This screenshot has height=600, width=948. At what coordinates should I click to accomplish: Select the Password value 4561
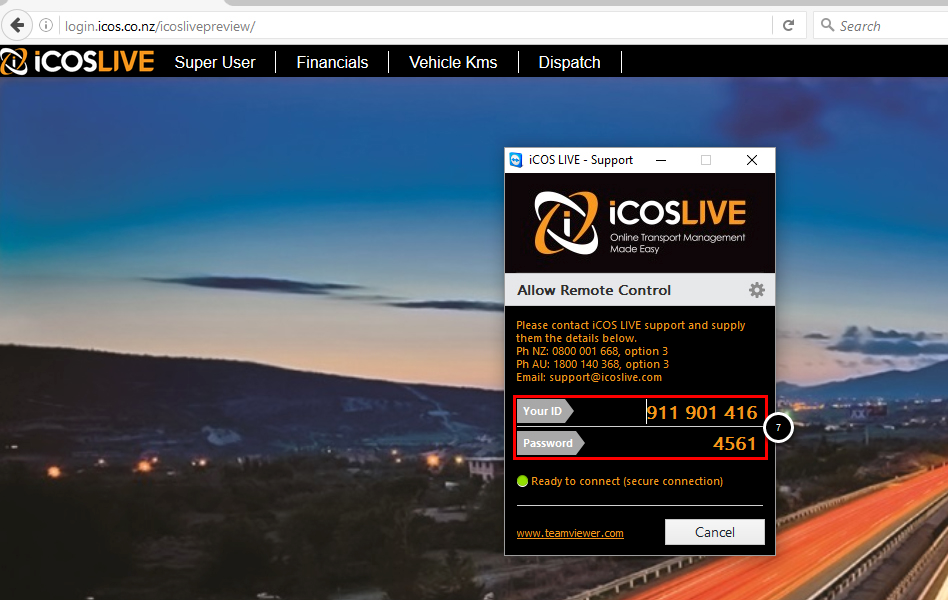(735, 444)
